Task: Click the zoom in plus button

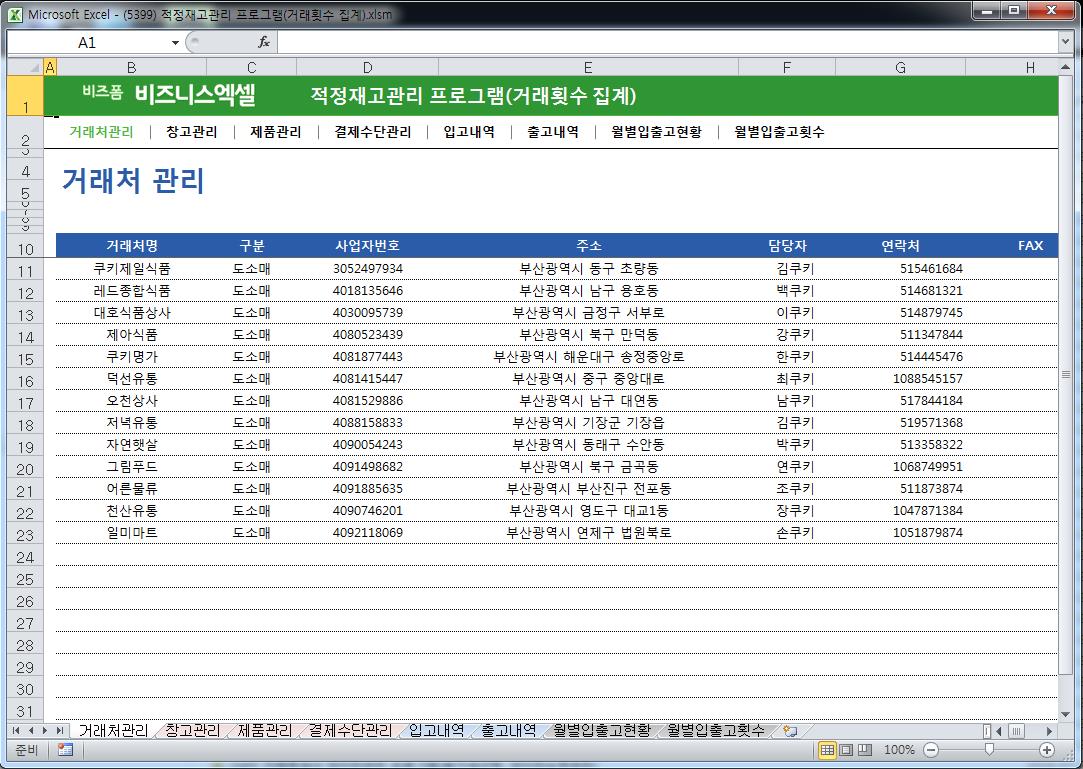Action: [1047, 750]
